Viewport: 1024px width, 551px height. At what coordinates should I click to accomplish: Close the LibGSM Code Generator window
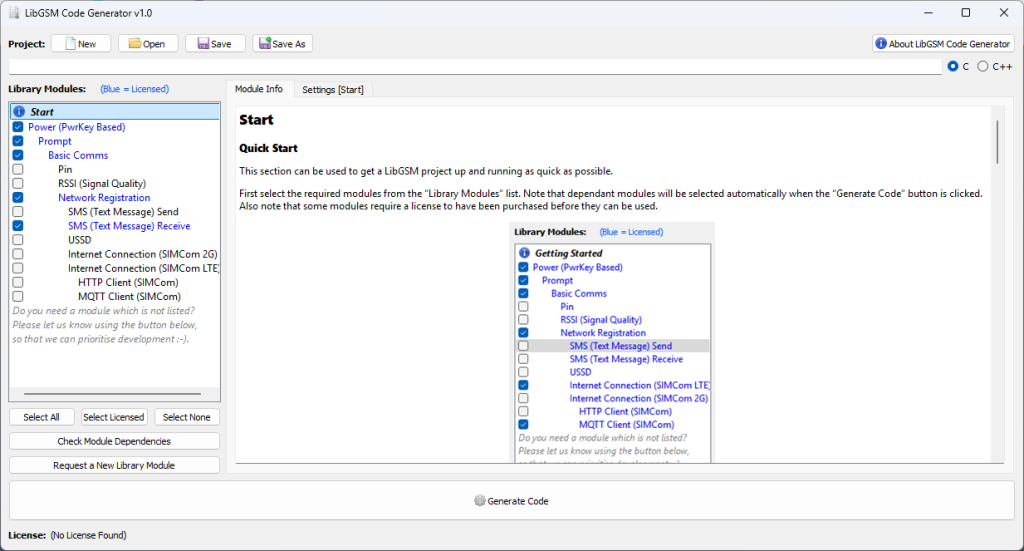[1004, 13]
